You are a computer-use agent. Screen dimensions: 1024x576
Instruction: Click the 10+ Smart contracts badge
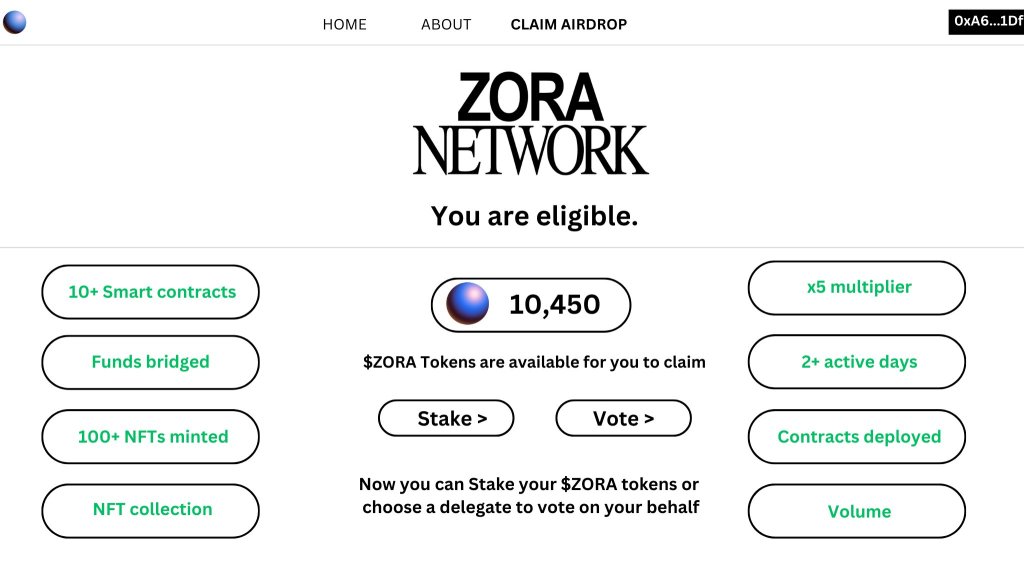pyautogui.click(x=150, y=291)
